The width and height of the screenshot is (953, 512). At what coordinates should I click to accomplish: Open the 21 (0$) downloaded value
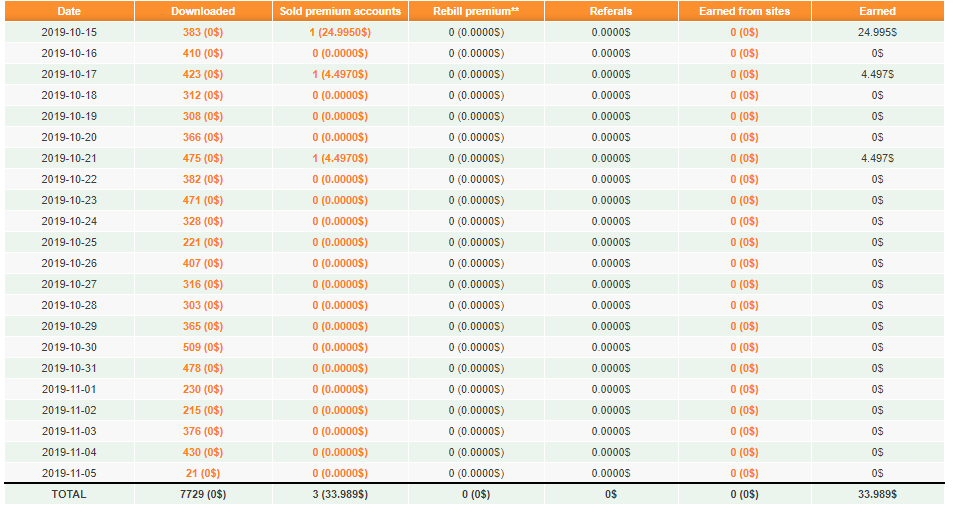[x=203, y=473]
